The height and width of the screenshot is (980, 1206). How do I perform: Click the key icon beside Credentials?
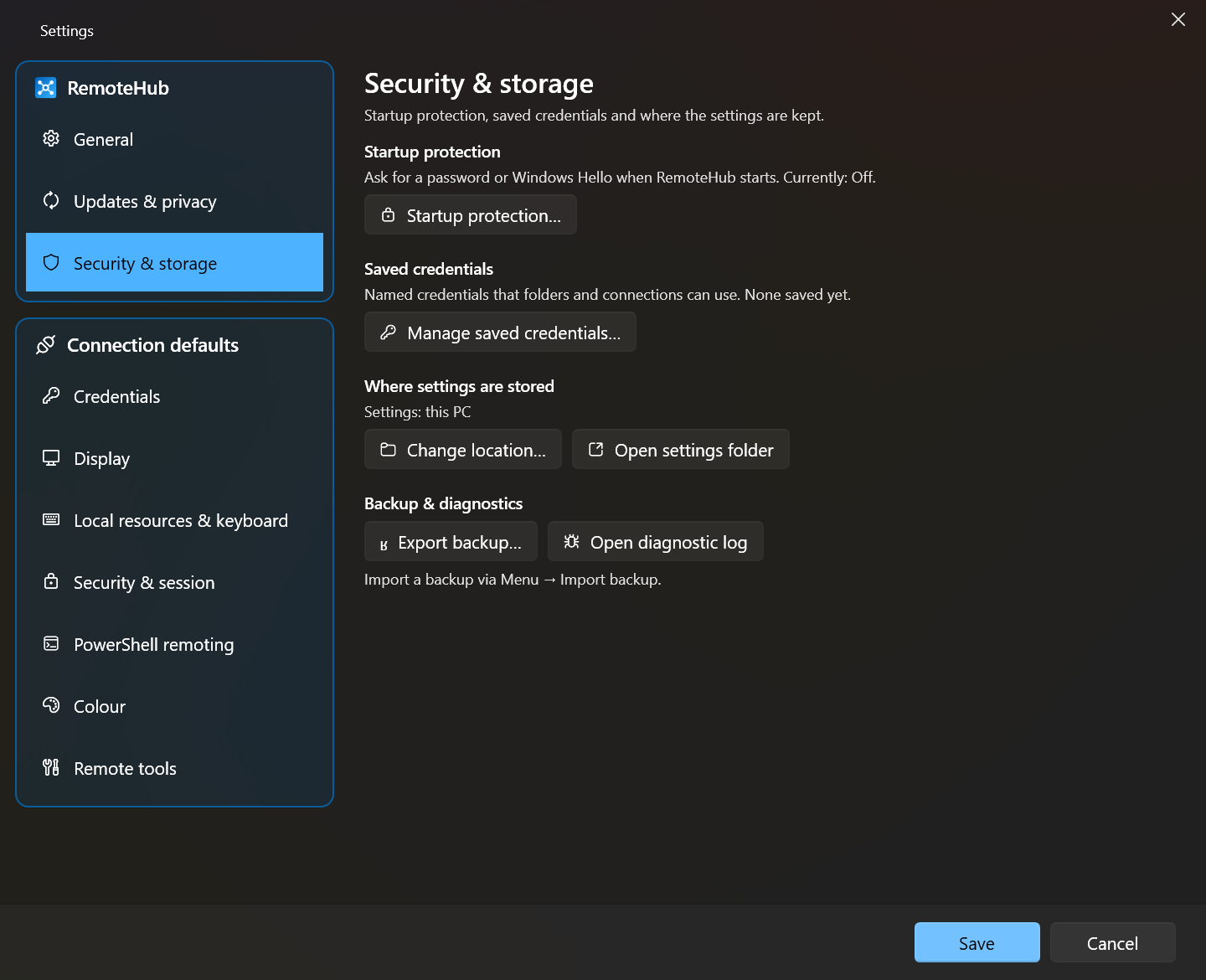point(51,396)
